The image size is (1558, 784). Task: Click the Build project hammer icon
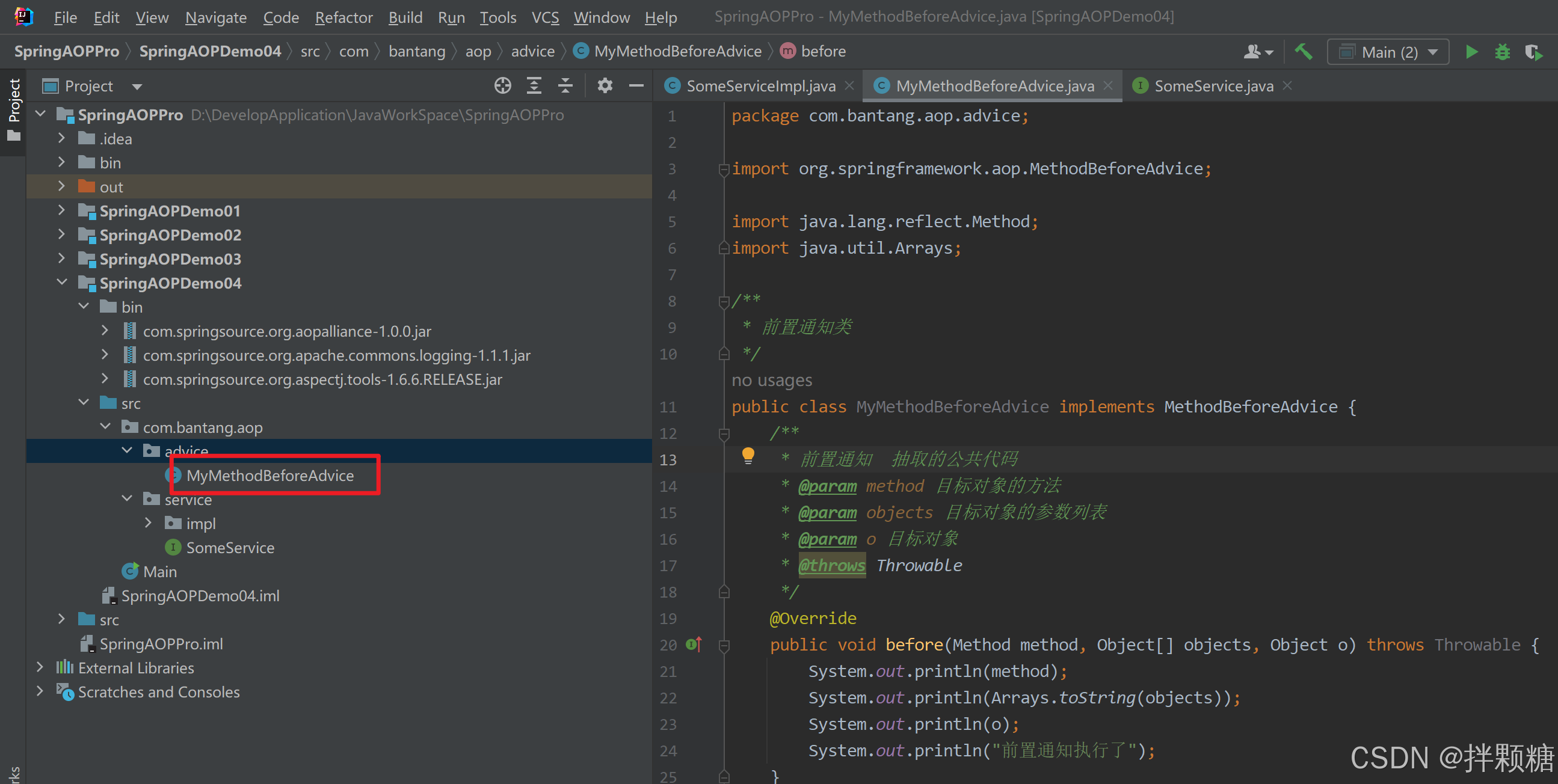click(1303, 52)
